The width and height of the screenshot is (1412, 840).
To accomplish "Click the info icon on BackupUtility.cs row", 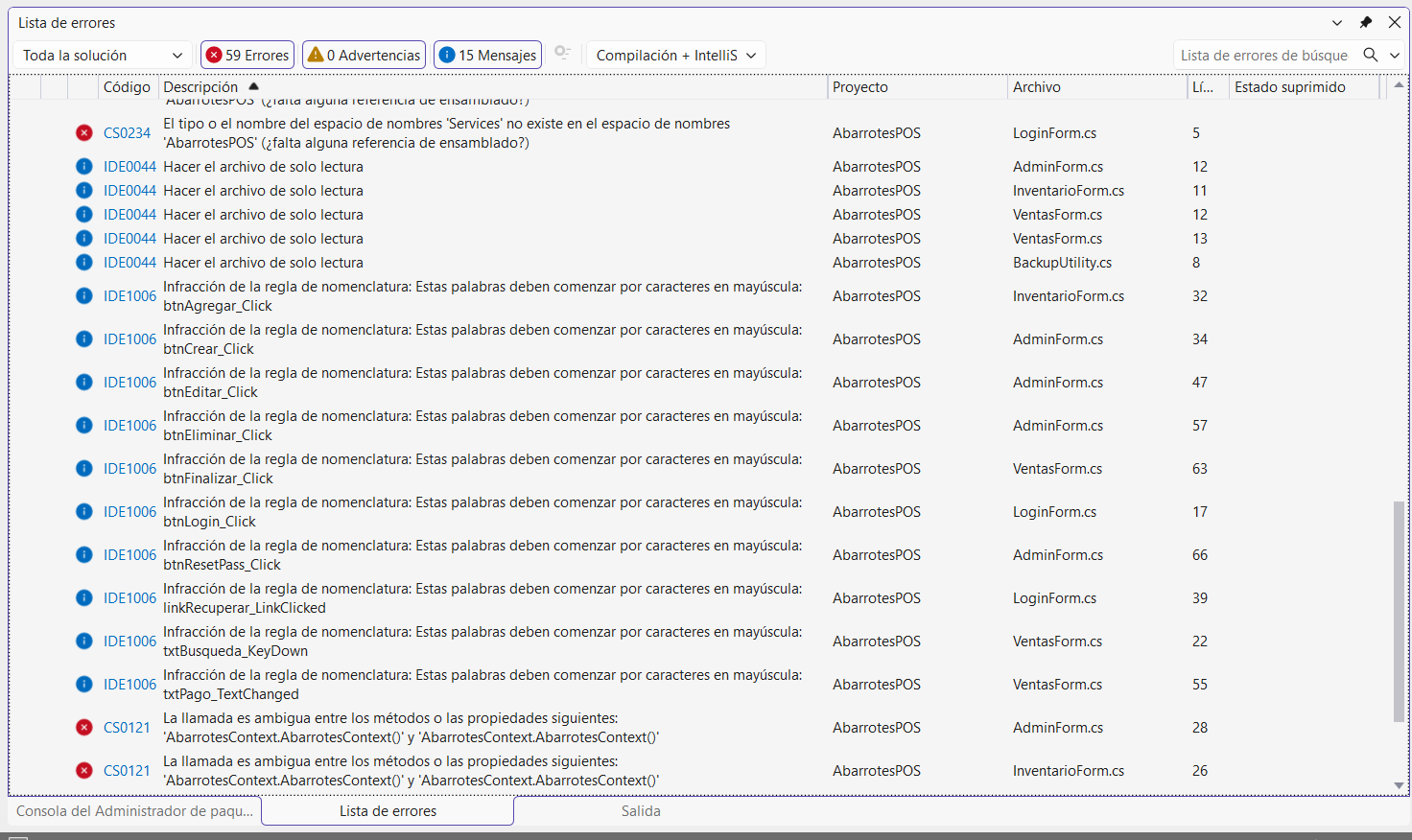I will 84,263.
